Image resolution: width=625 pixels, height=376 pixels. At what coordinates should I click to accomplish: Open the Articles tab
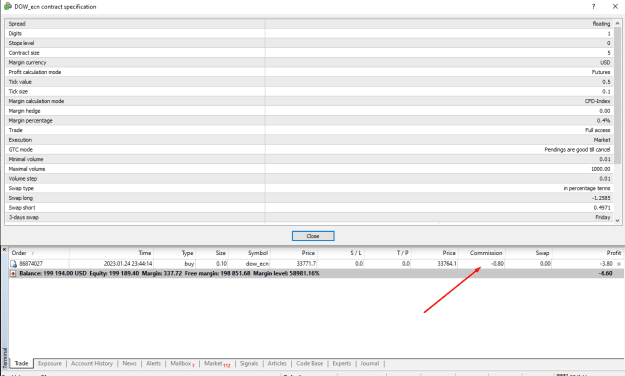coord(277,363)
